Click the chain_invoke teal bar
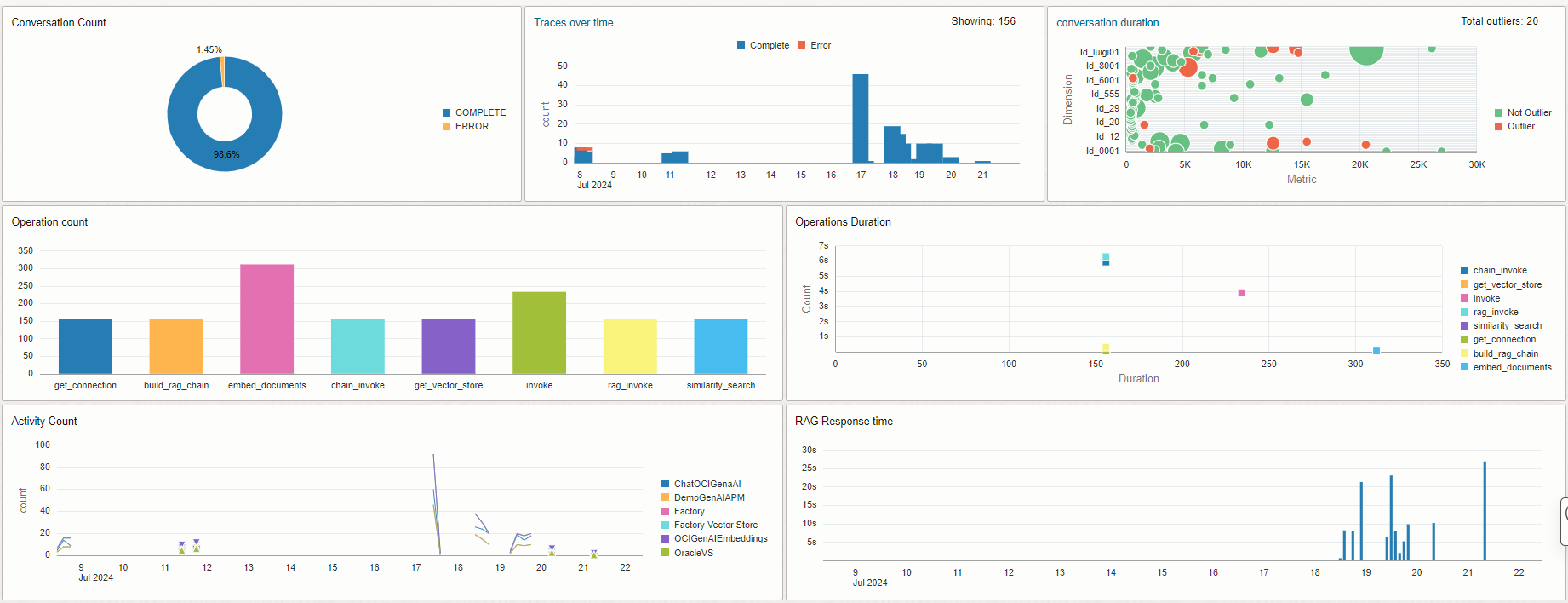The height and width of the screenshot is (603, 1568). pos(358,347)
